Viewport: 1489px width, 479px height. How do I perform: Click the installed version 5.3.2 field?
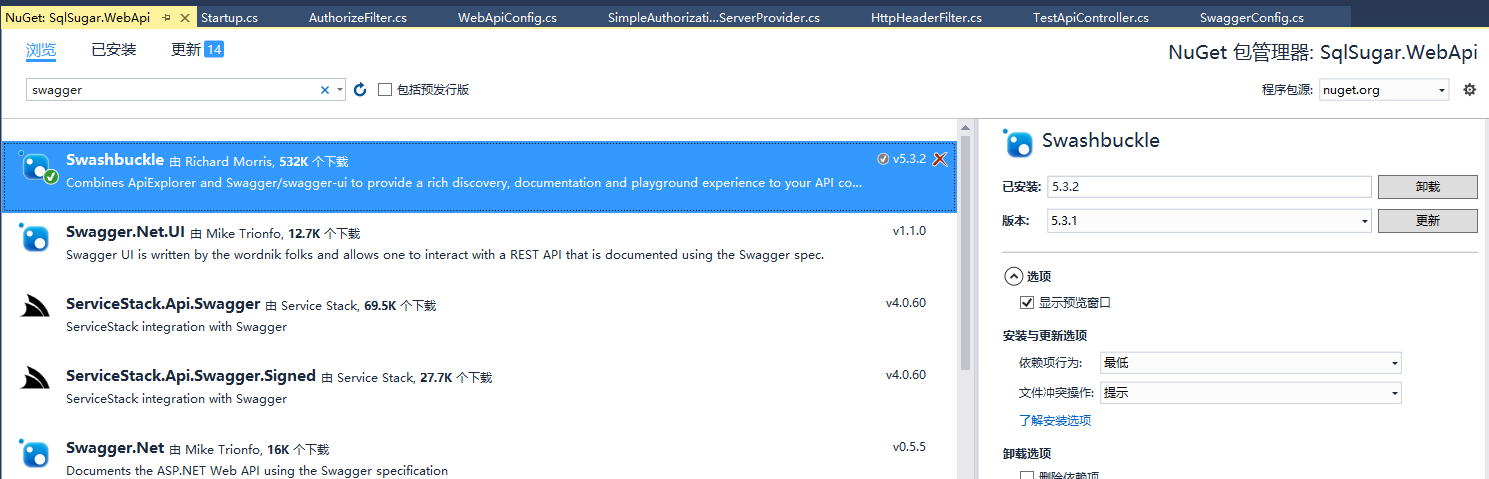tap(1209, 187)
